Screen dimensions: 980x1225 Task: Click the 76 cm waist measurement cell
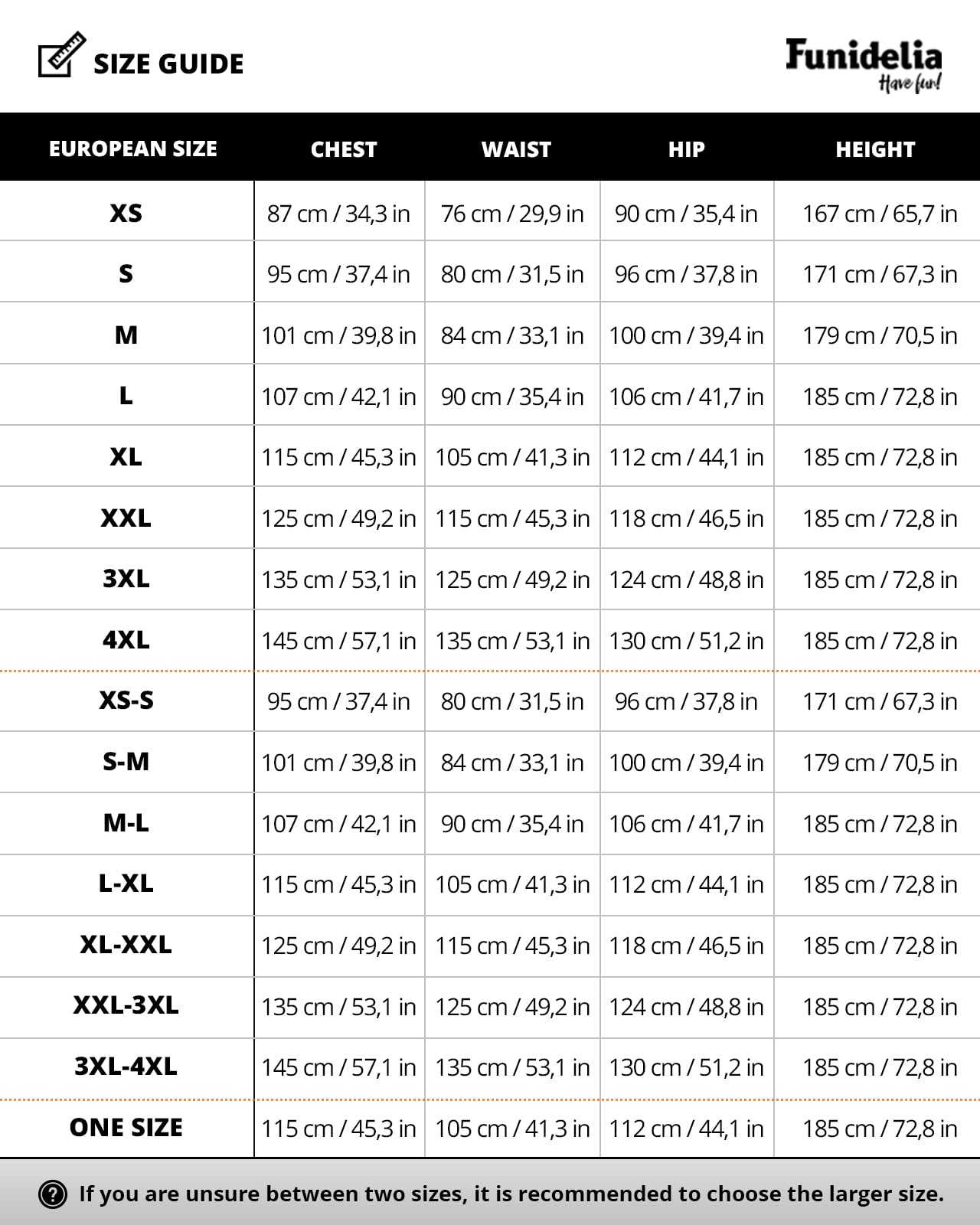(512, 214)
